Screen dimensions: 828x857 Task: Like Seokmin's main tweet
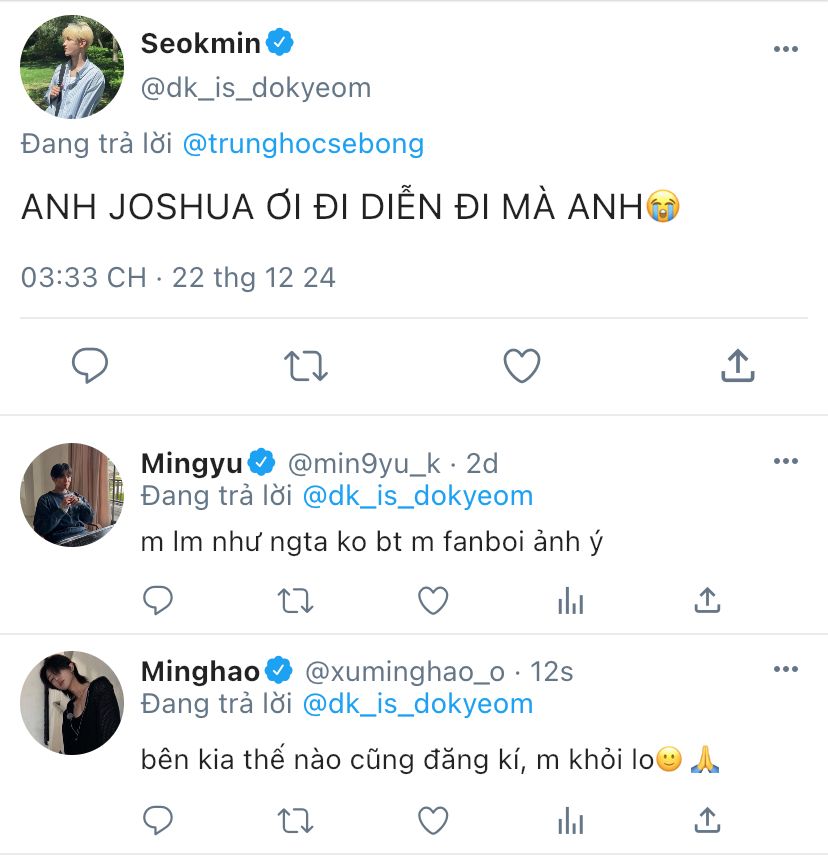pos(521,366)
